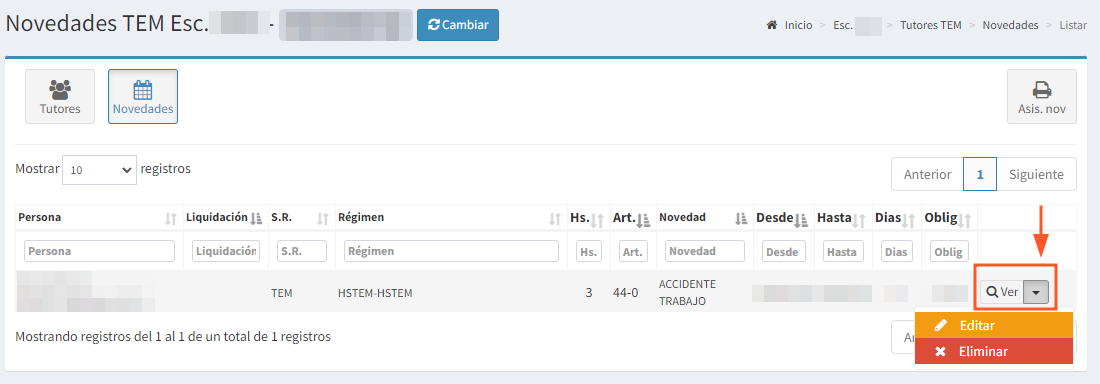Sort table by Régimen column
This screenshot has width=1100, height=384.
tap(450, 218)
